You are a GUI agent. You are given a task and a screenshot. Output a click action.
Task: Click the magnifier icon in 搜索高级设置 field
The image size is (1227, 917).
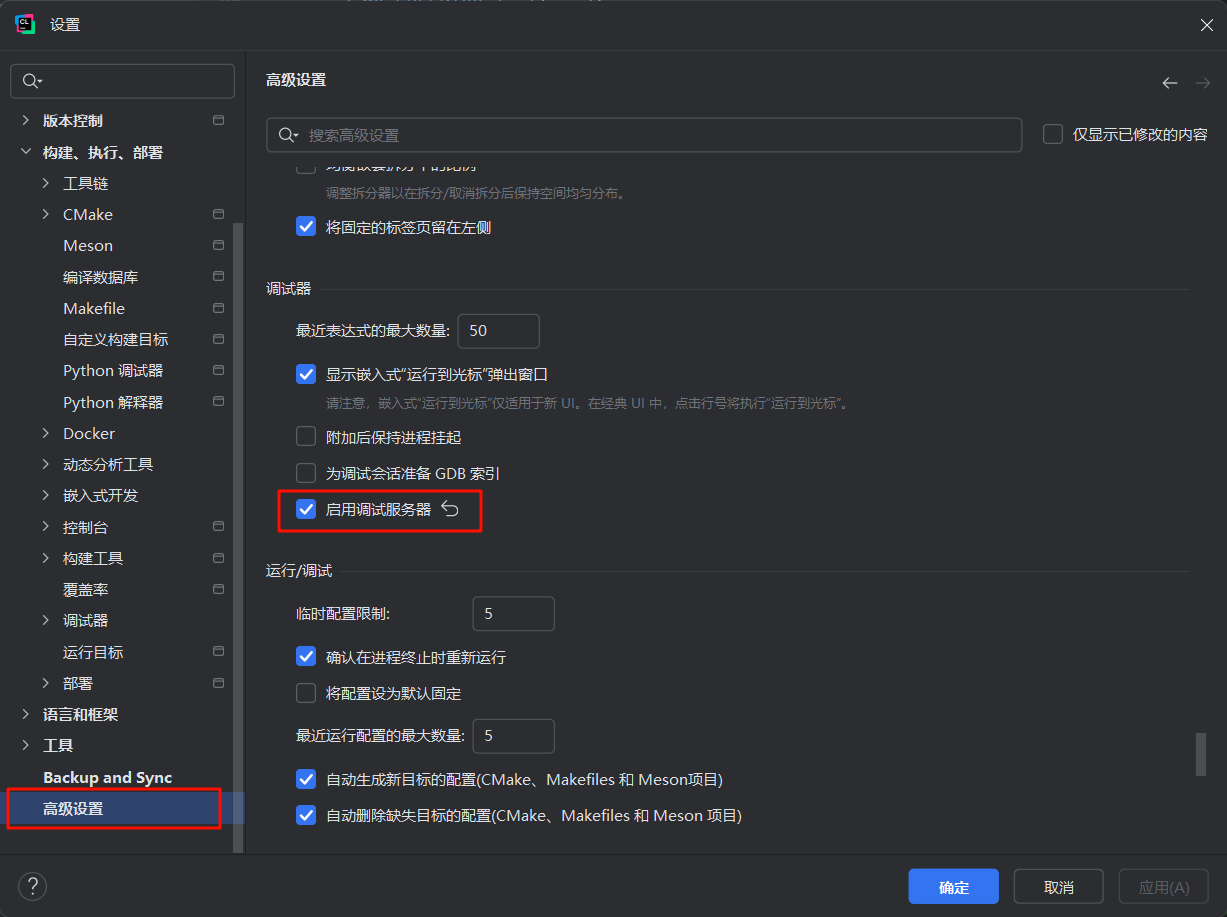tap(288, 135)
